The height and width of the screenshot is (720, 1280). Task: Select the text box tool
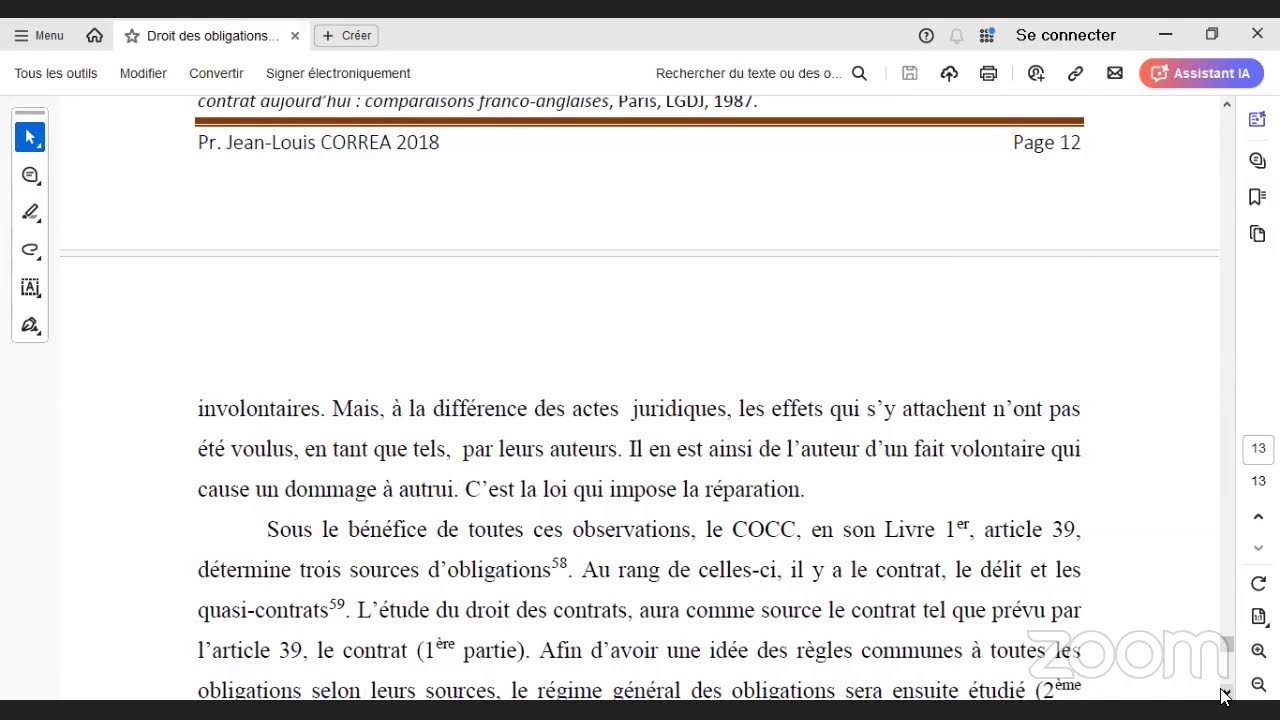coord(30,288)
